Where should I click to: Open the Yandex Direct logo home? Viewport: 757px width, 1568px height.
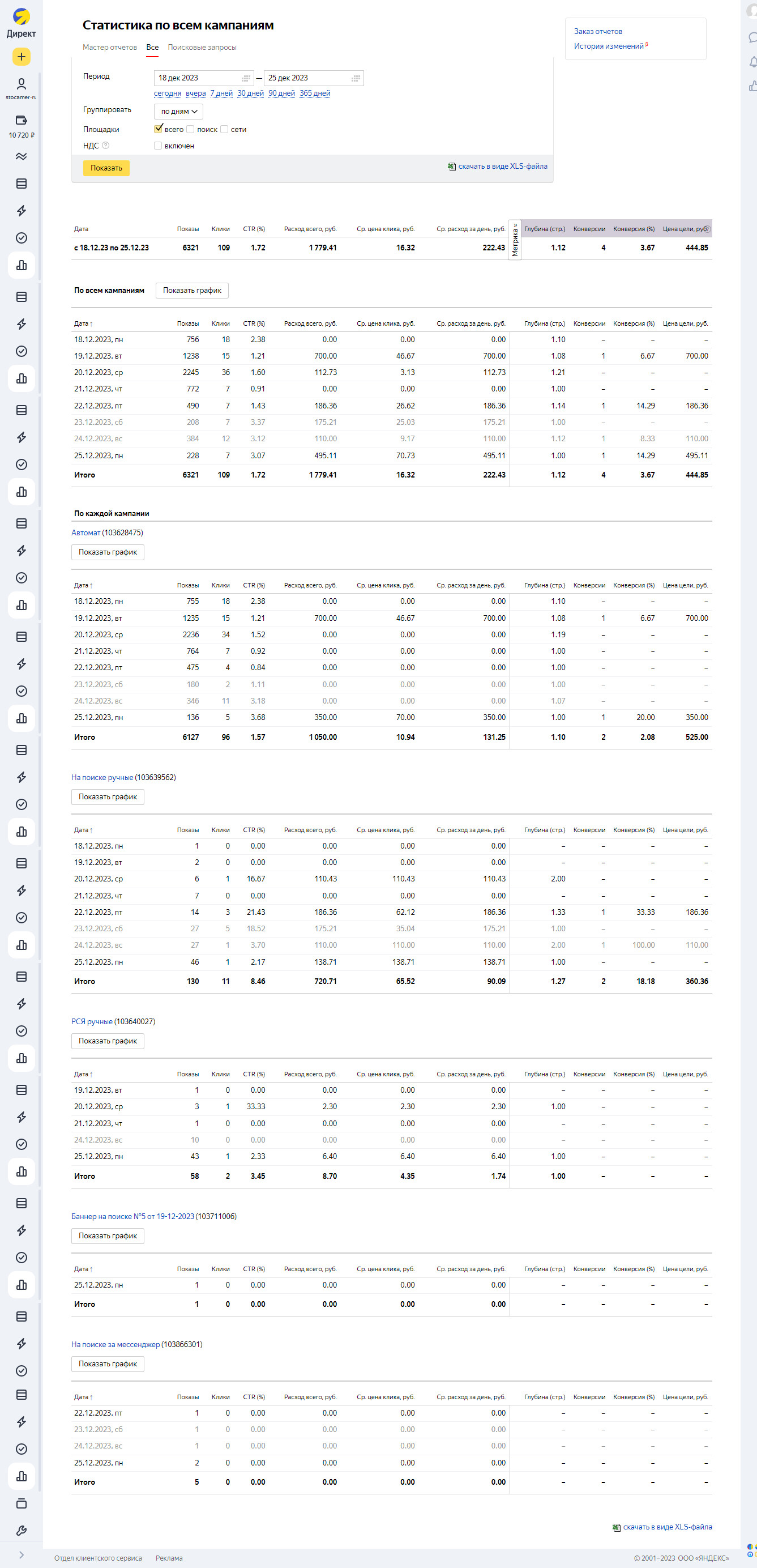pos(22,23)
